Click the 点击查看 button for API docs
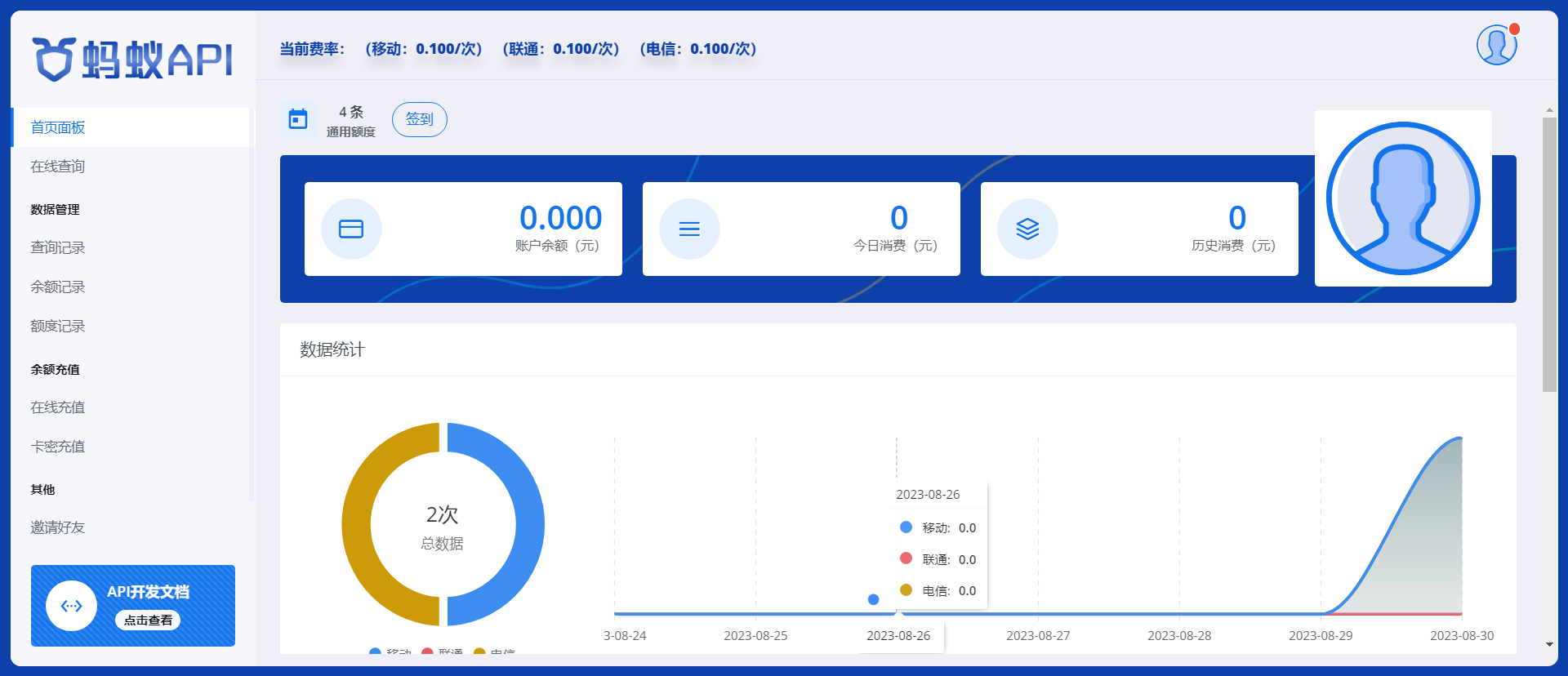The width and height of the screenshot is (1568, 676). pyautogui.click(x=148, y=620)
